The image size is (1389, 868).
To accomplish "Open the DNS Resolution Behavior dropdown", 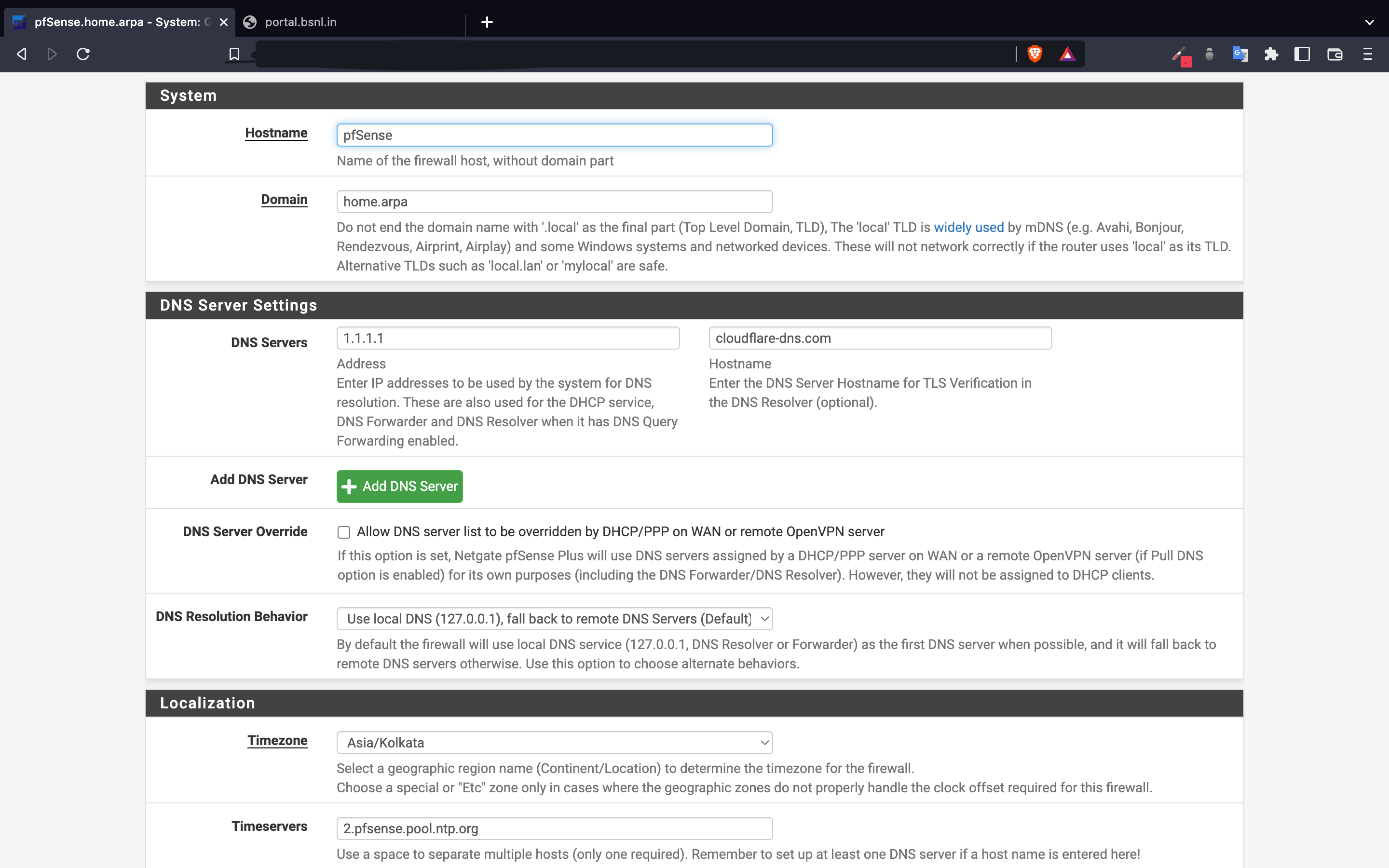I will 555,619.
